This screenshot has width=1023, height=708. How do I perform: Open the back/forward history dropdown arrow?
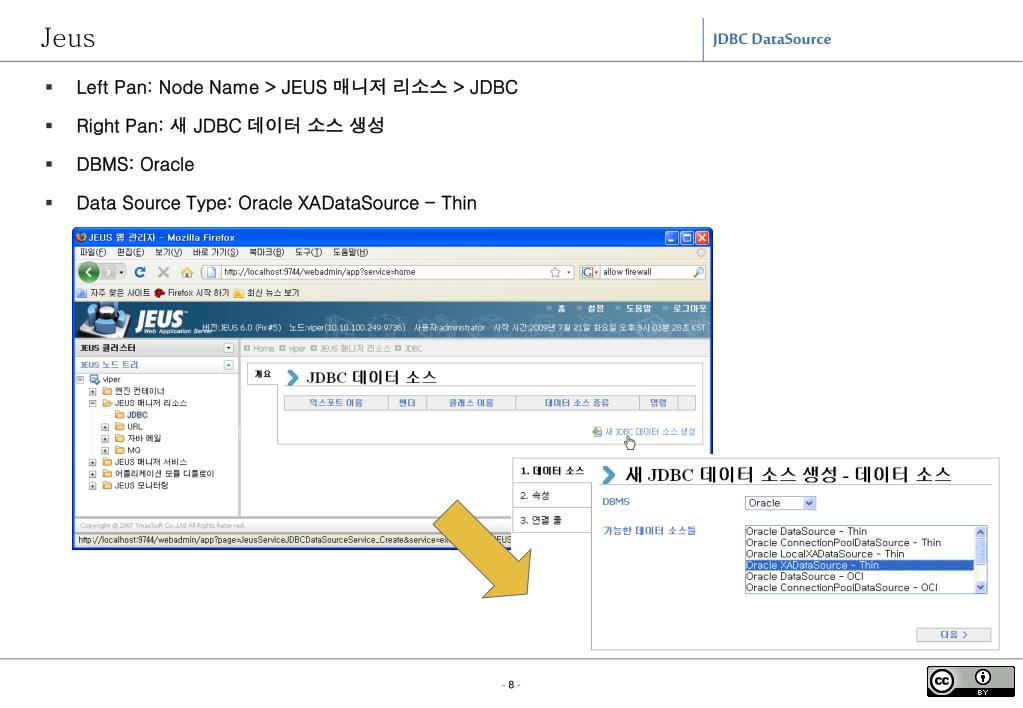121,272
